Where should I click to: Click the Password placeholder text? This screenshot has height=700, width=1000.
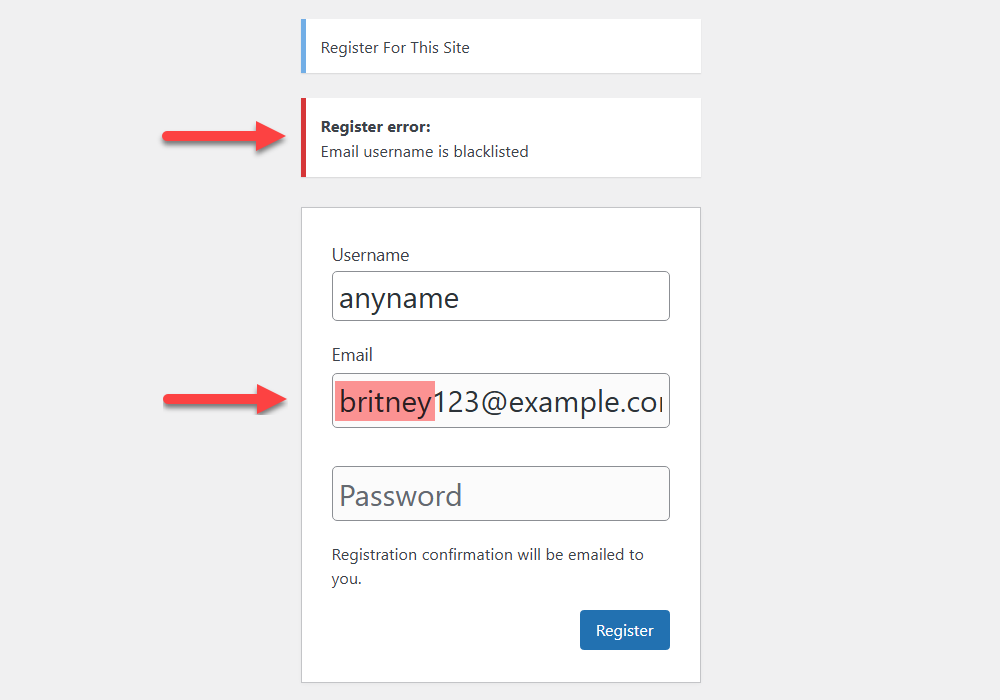pos(400,494)
